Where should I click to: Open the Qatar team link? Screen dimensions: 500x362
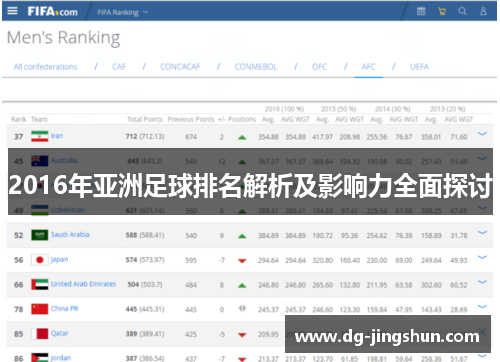click(x=59, y=333)
